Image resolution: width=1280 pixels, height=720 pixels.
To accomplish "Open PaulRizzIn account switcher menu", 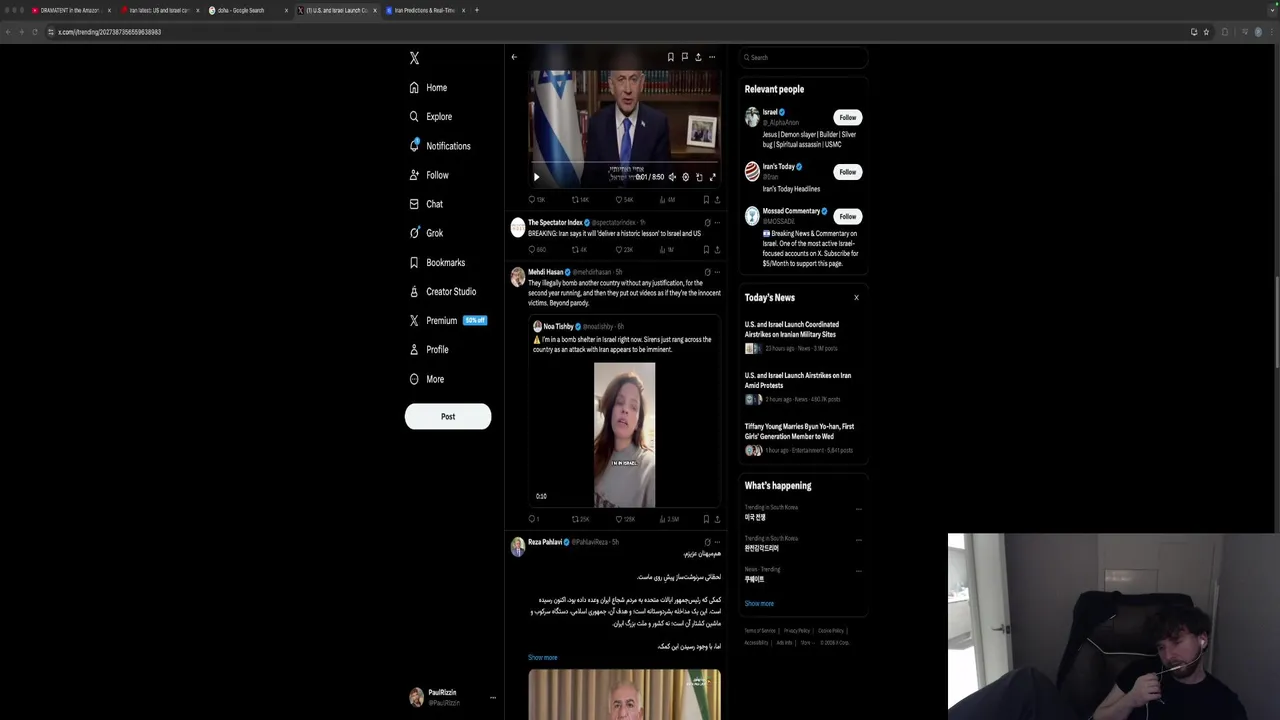I will [x=452, y=697].
